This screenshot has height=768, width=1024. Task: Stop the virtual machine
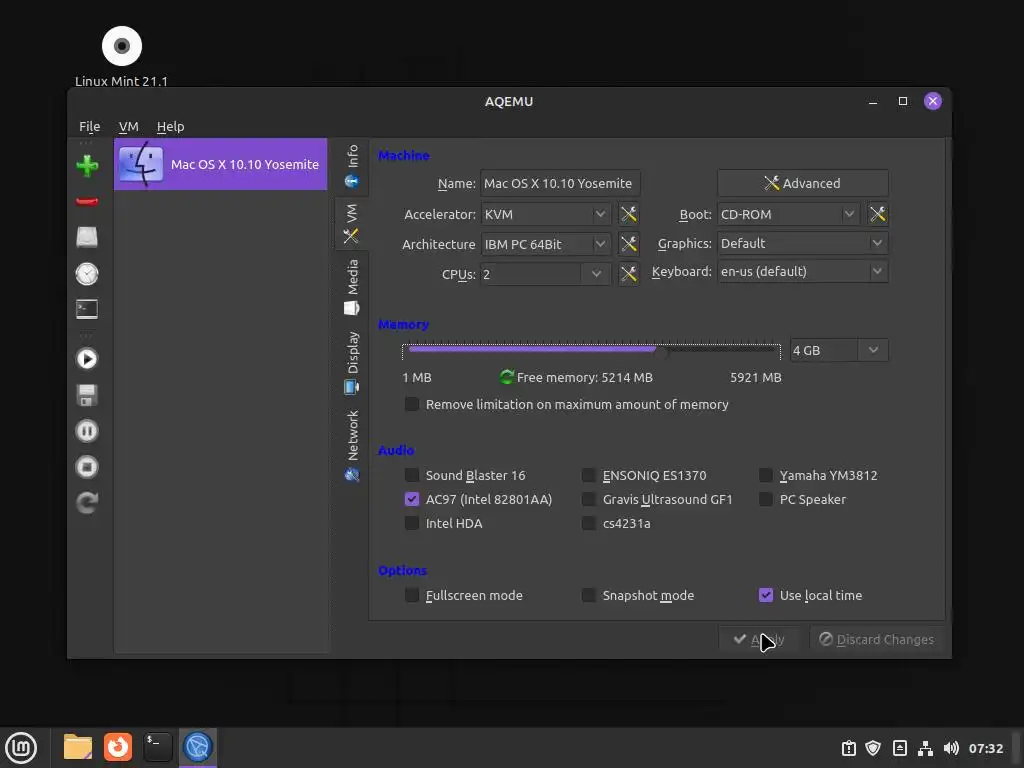pos(87,467)
